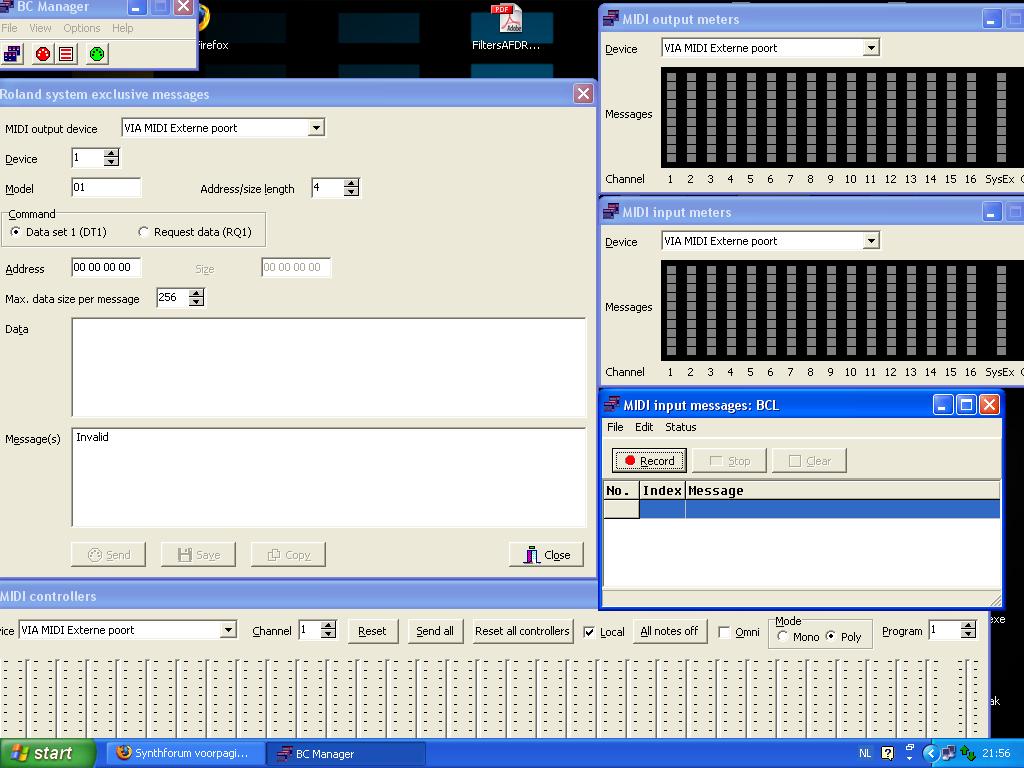Increase Program number spinner
This screenshot has width=1024, height=768.
point(968,626)
